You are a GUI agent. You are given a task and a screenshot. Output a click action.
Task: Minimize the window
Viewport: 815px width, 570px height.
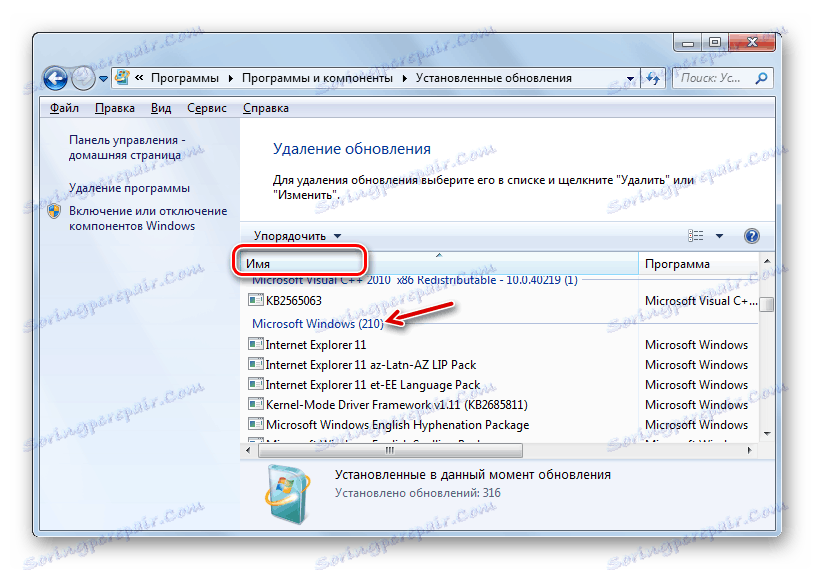[x=688, y=43]
